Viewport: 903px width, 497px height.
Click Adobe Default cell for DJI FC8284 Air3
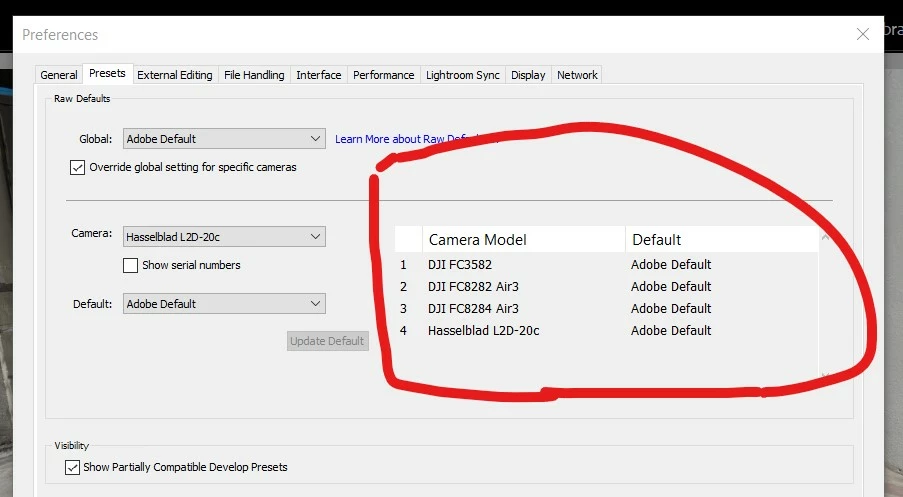[x=671, y=309]
